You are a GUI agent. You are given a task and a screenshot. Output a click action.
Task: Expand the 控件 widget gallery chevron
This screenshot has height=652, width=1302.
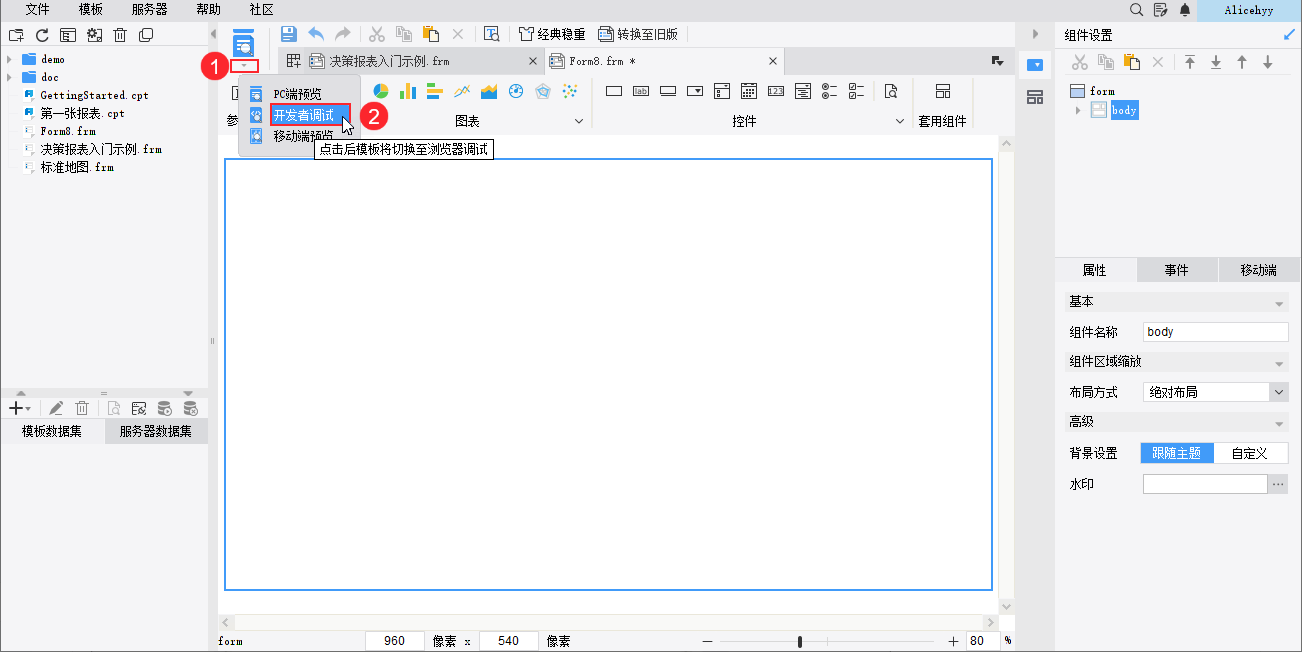(x=899, y=121)
